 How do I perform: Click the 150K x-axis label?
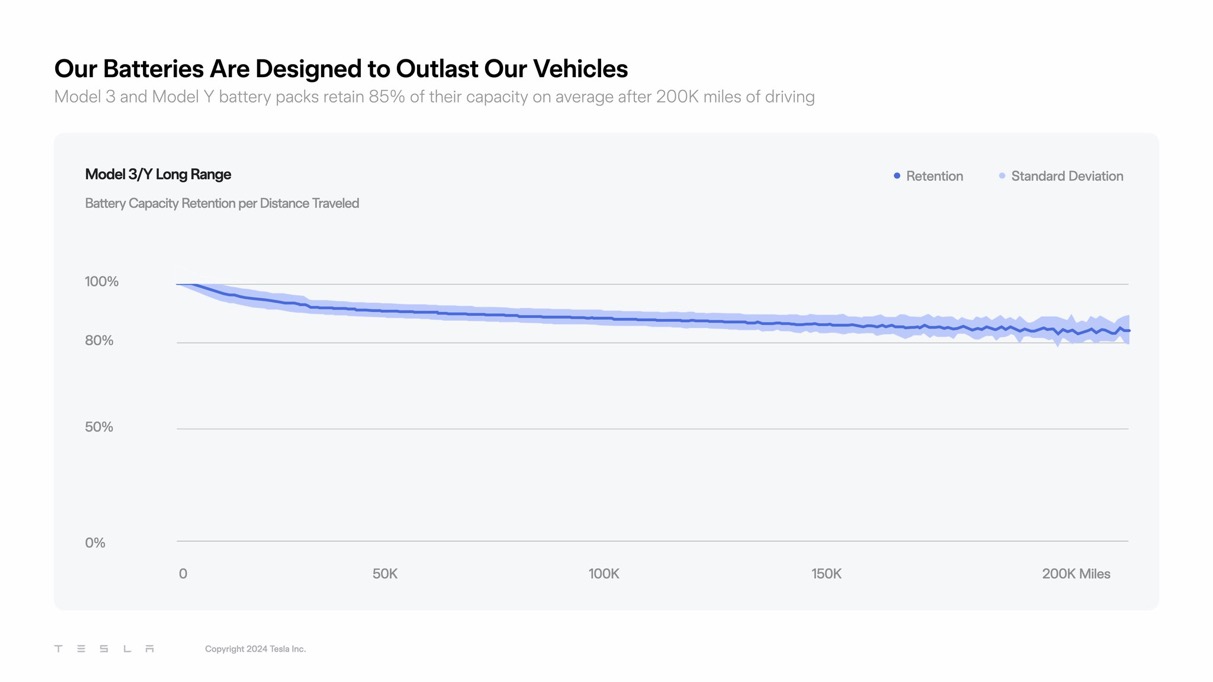(826, 574)
